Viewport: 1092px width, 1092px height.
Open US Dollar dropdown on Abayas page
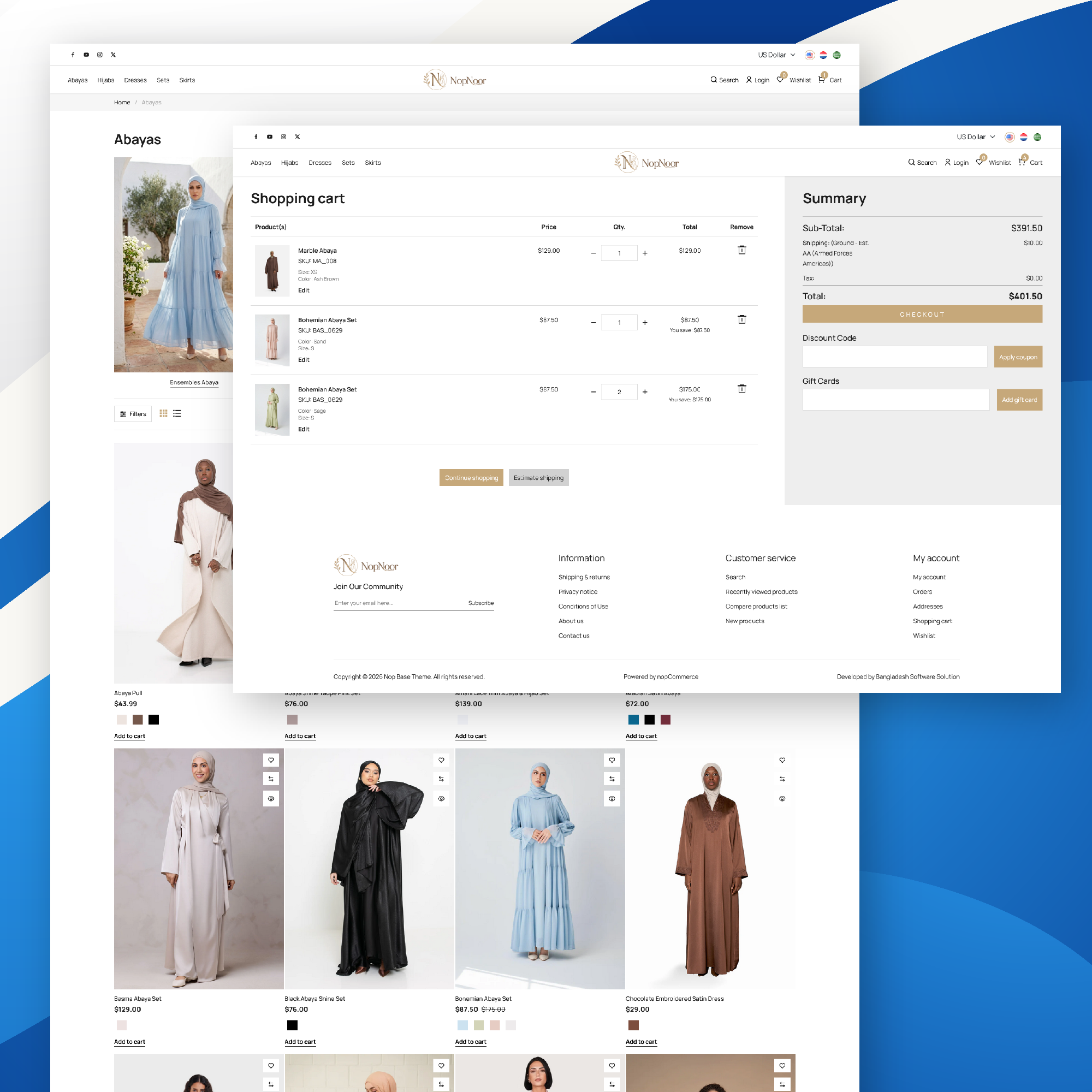(776, 55)
